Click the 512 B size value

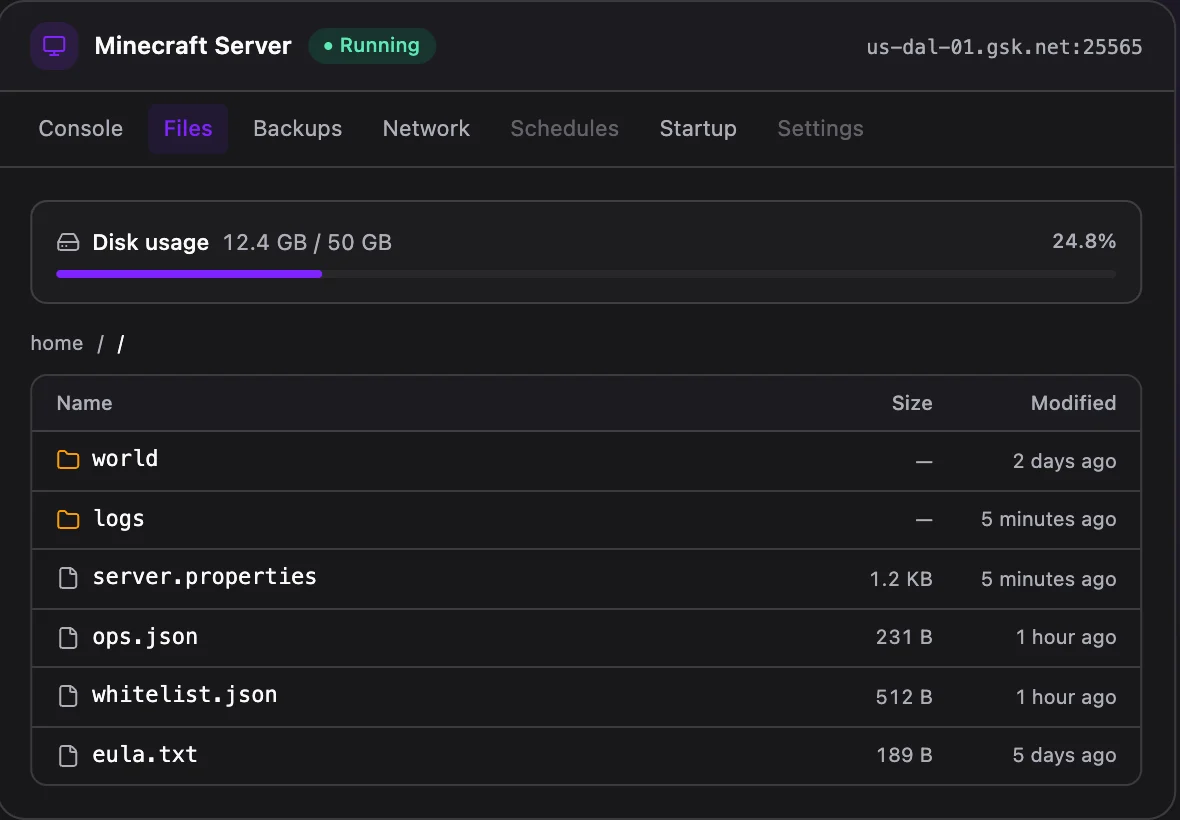tap(904, 697)
